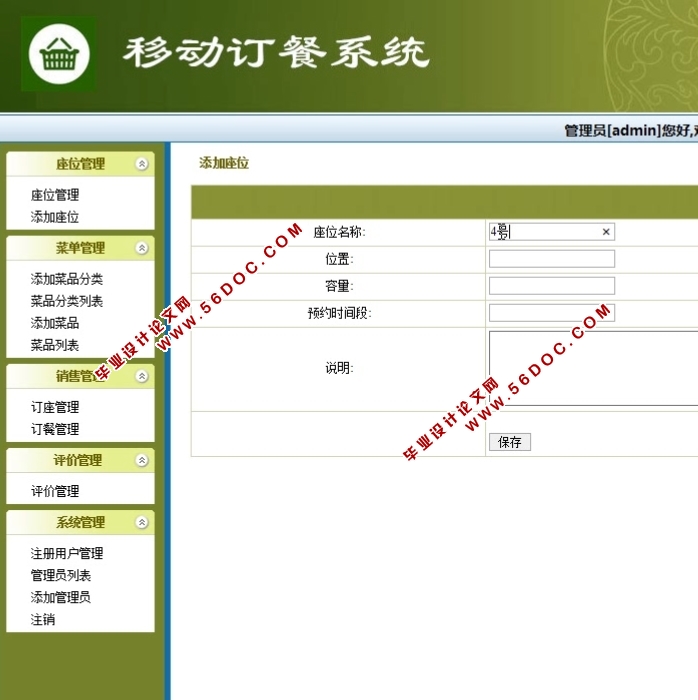Image resolution: width=698 pixels, height=700 pixels.
Task: Click the shopping basket logo icon
Action: (x=59, y=55)
